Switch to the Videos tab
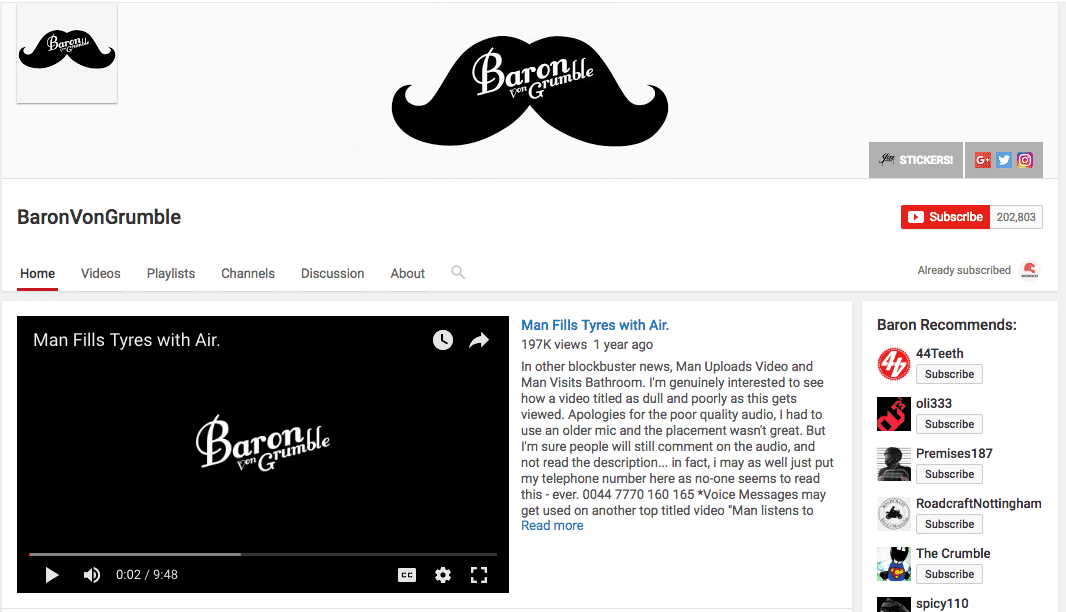 click(x=101, y=273)
